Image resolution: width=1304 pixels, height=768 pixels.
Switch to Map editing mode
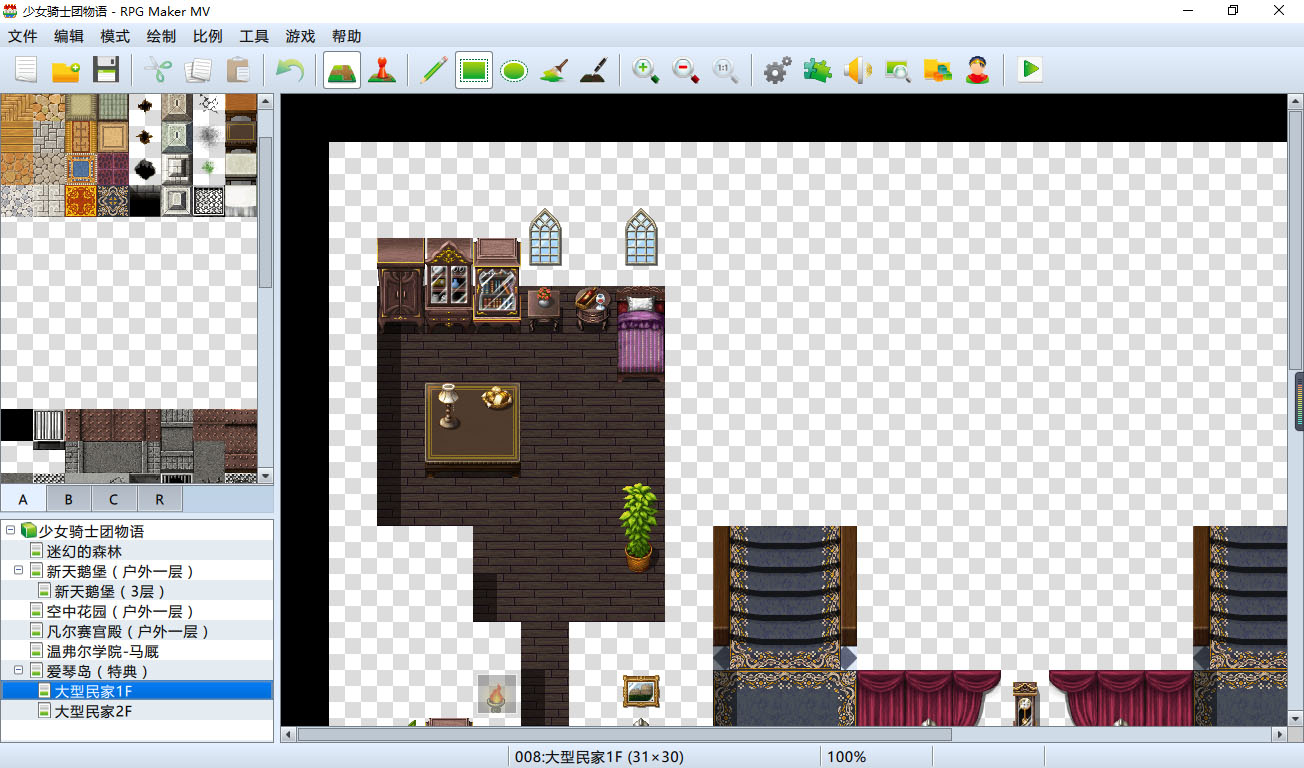[x=342, y=70]
